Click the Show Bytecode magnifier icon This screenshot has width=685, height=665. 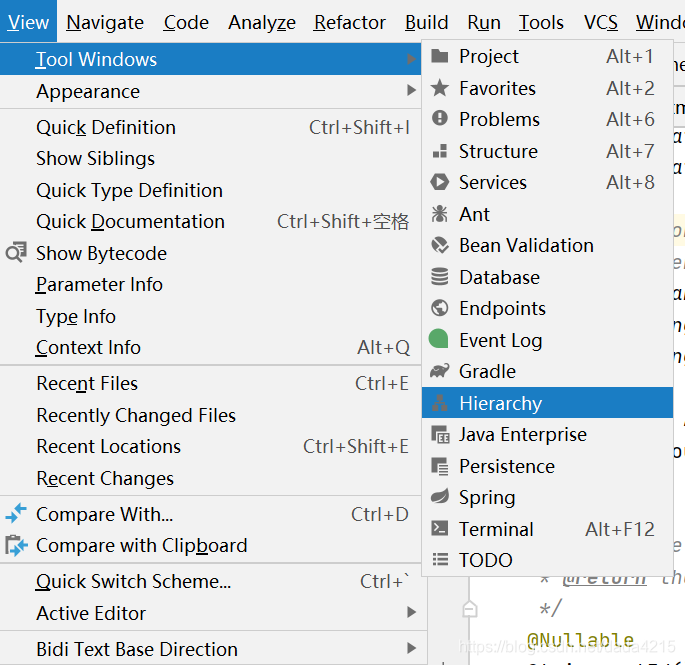(x=16, y=253)
